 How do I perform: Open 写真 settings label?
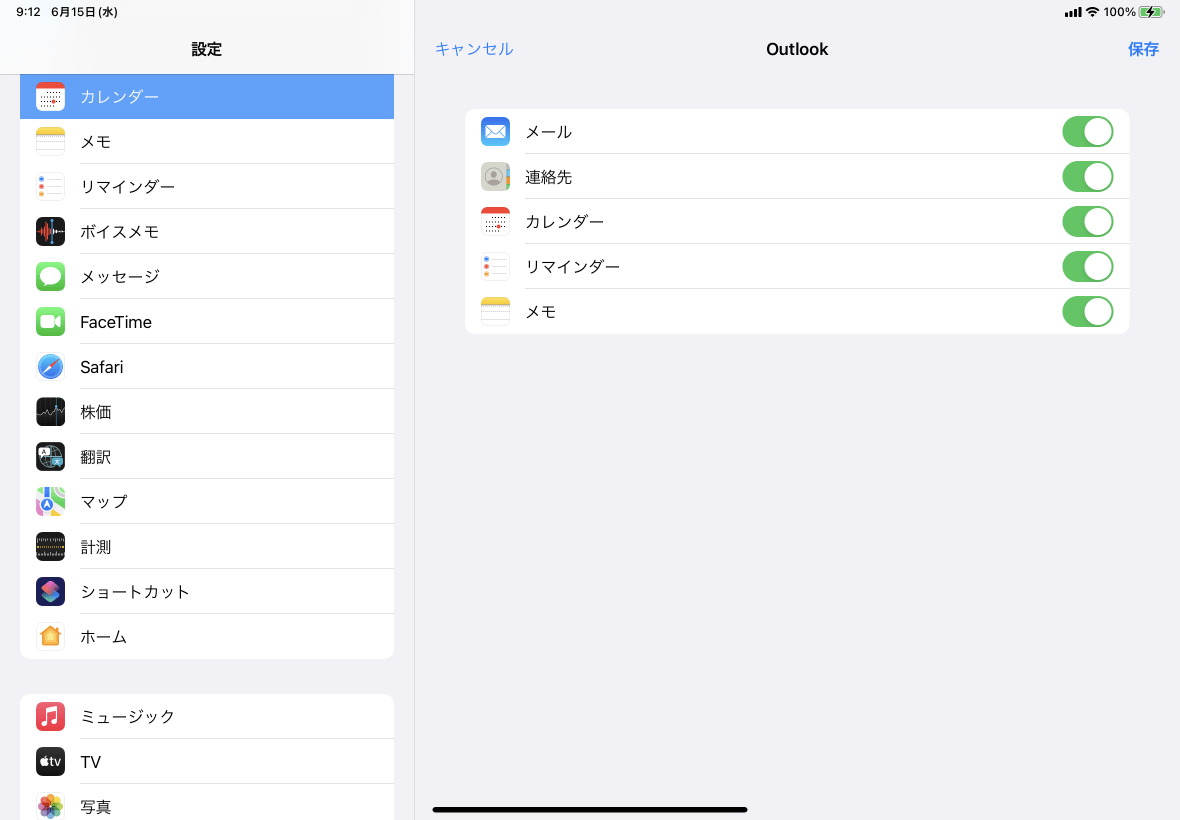pos(96,806)
